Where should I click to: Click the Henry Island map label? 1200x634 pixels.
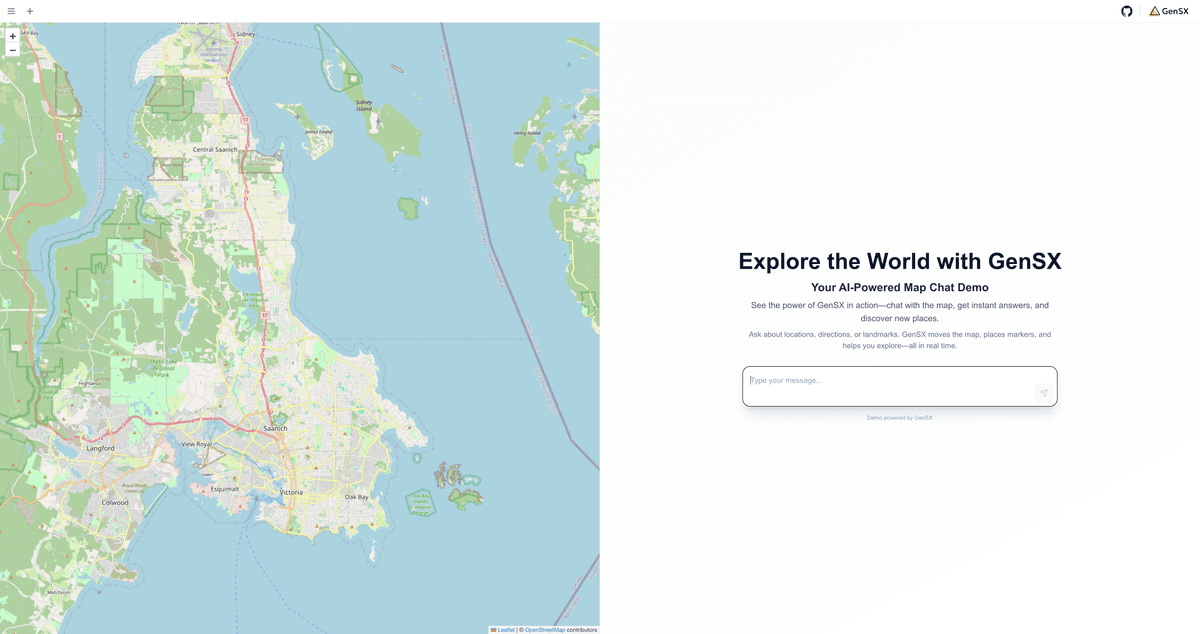[x=527, y=132]
